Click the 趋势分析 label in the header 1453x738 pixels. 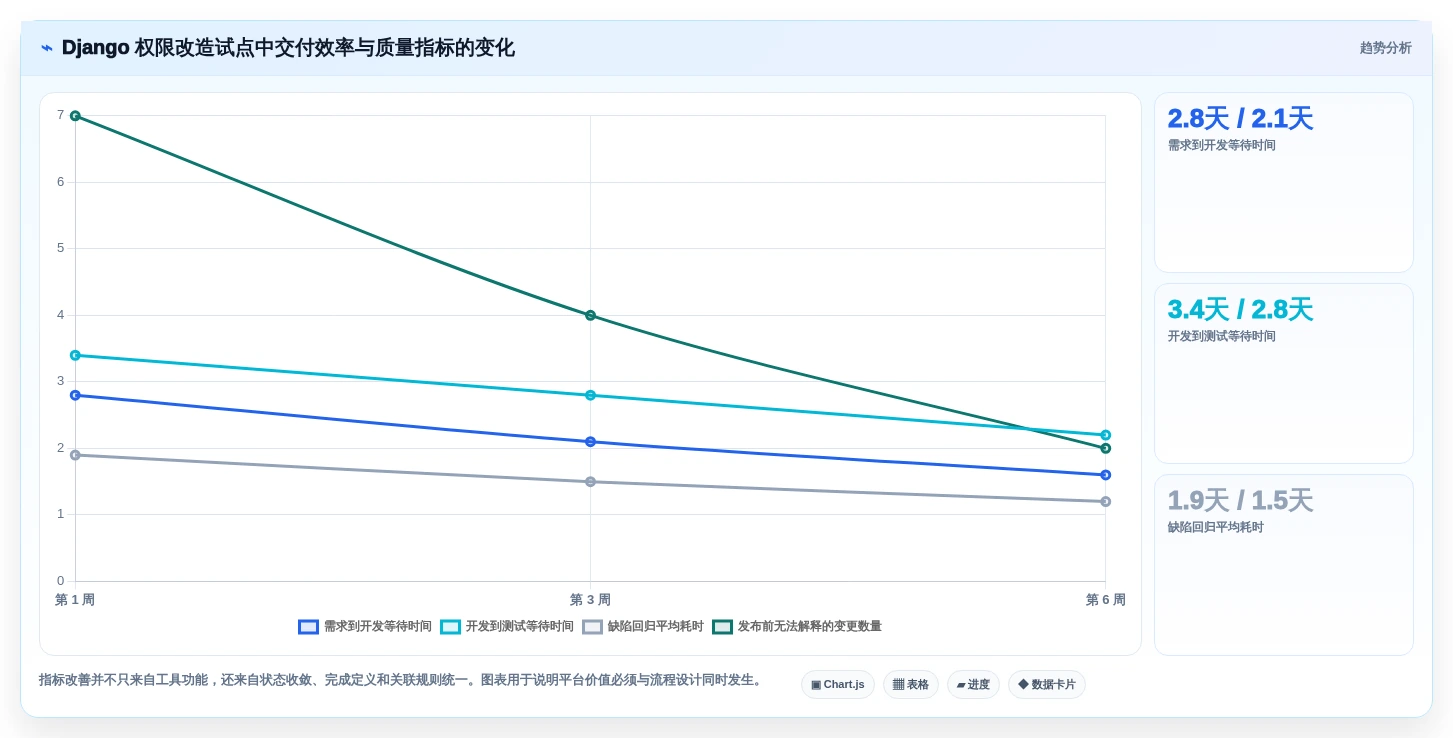[x=1385, y=48]
